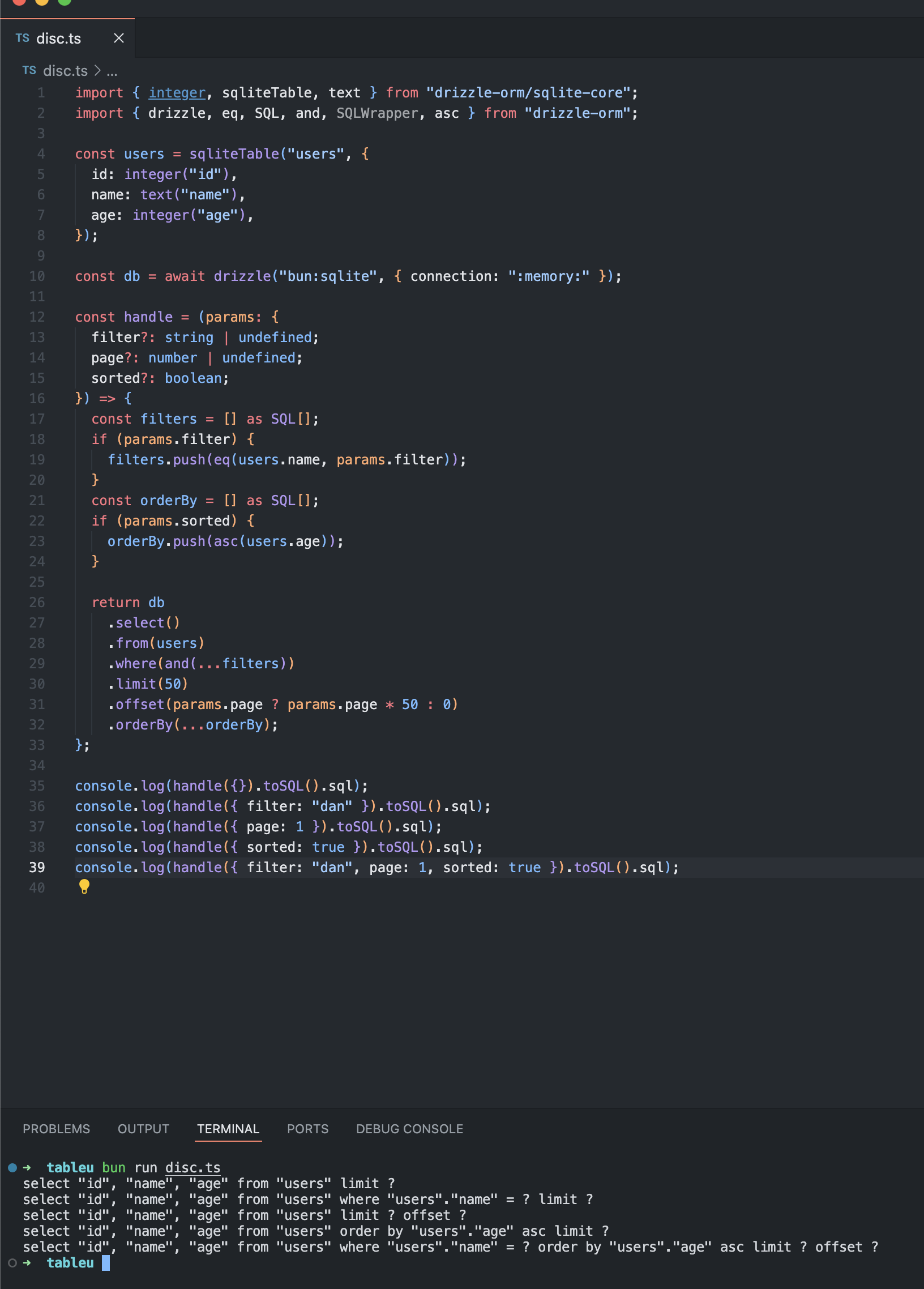Click the disc.ts file link in terminal

tap(192, 1167)
